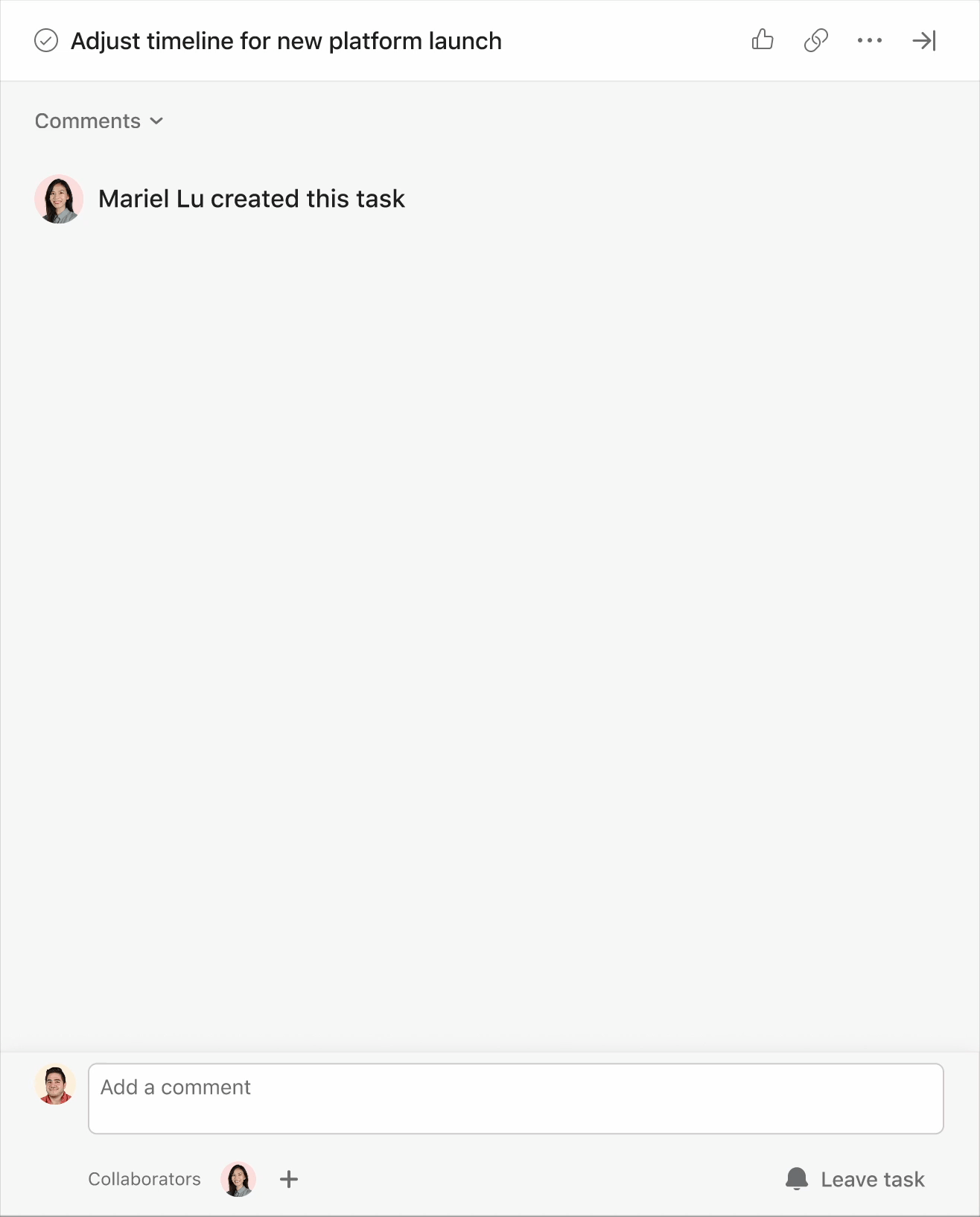Image resolution: width=980 pixels, height=1217 pixels.
Task: Click the Add a comment placeholder text
Action: tap(176, 1087)
